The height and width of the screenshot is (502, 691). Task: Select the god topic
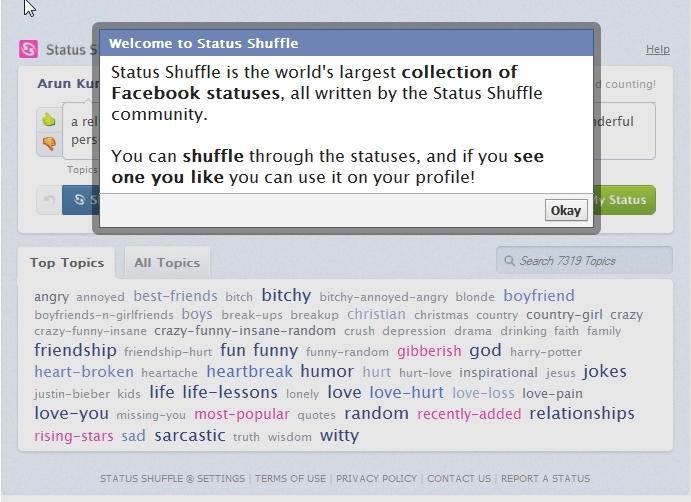point(485,351)
